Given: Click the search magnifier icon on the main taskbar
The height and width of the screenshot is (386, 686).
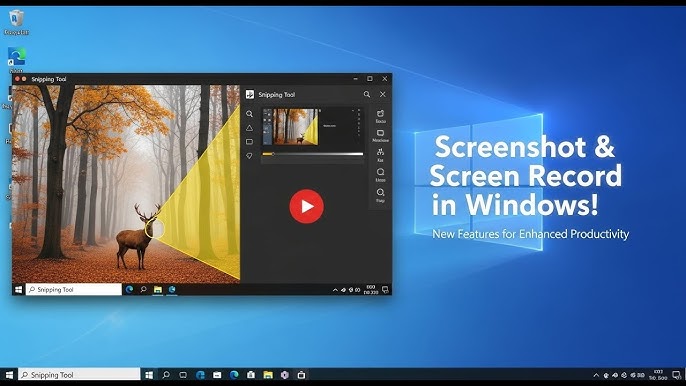Looking at the screenshot, I should (166, 375).
